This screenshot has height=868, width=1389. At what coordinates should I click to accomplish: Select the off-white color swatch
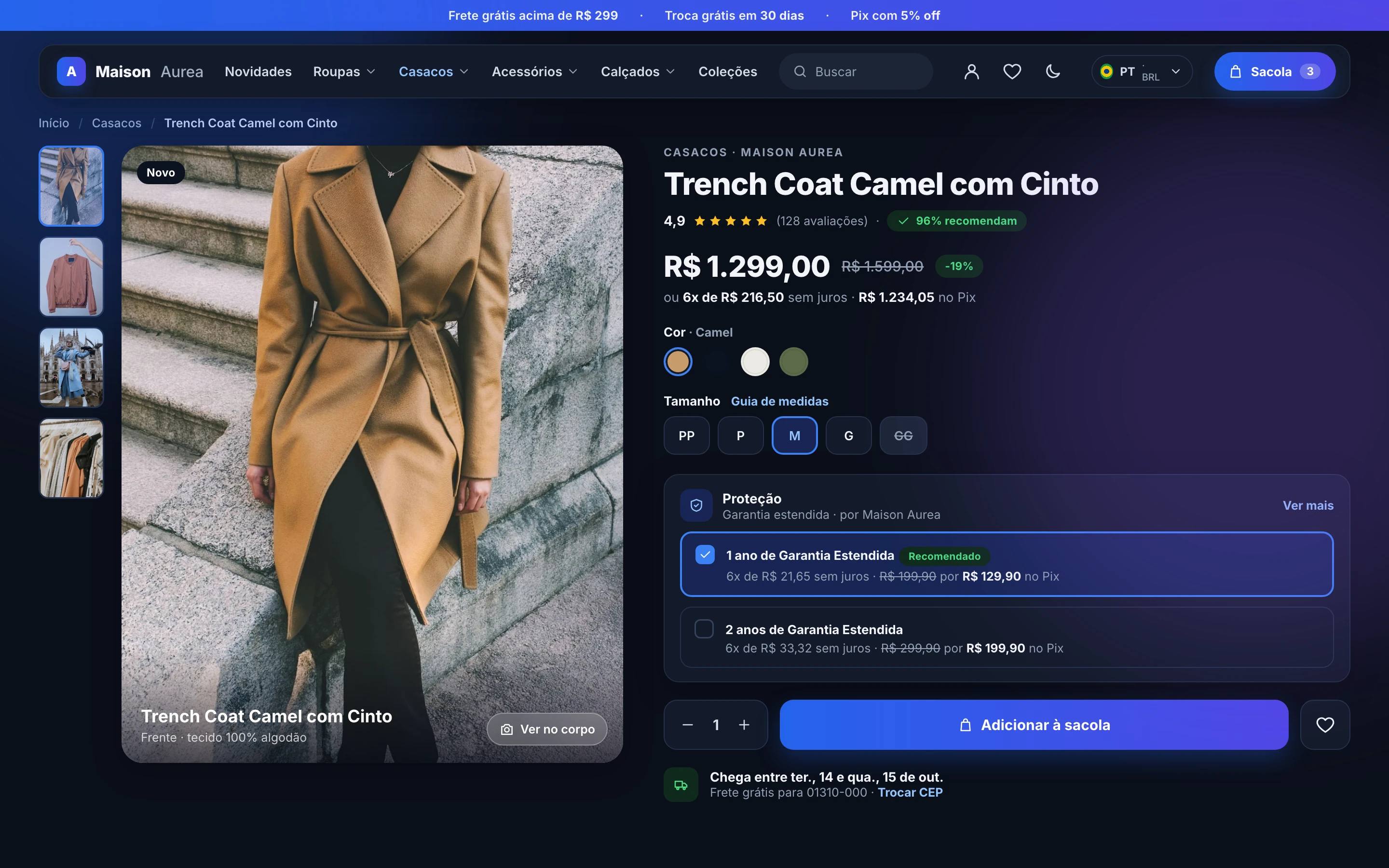click(755, 362)
